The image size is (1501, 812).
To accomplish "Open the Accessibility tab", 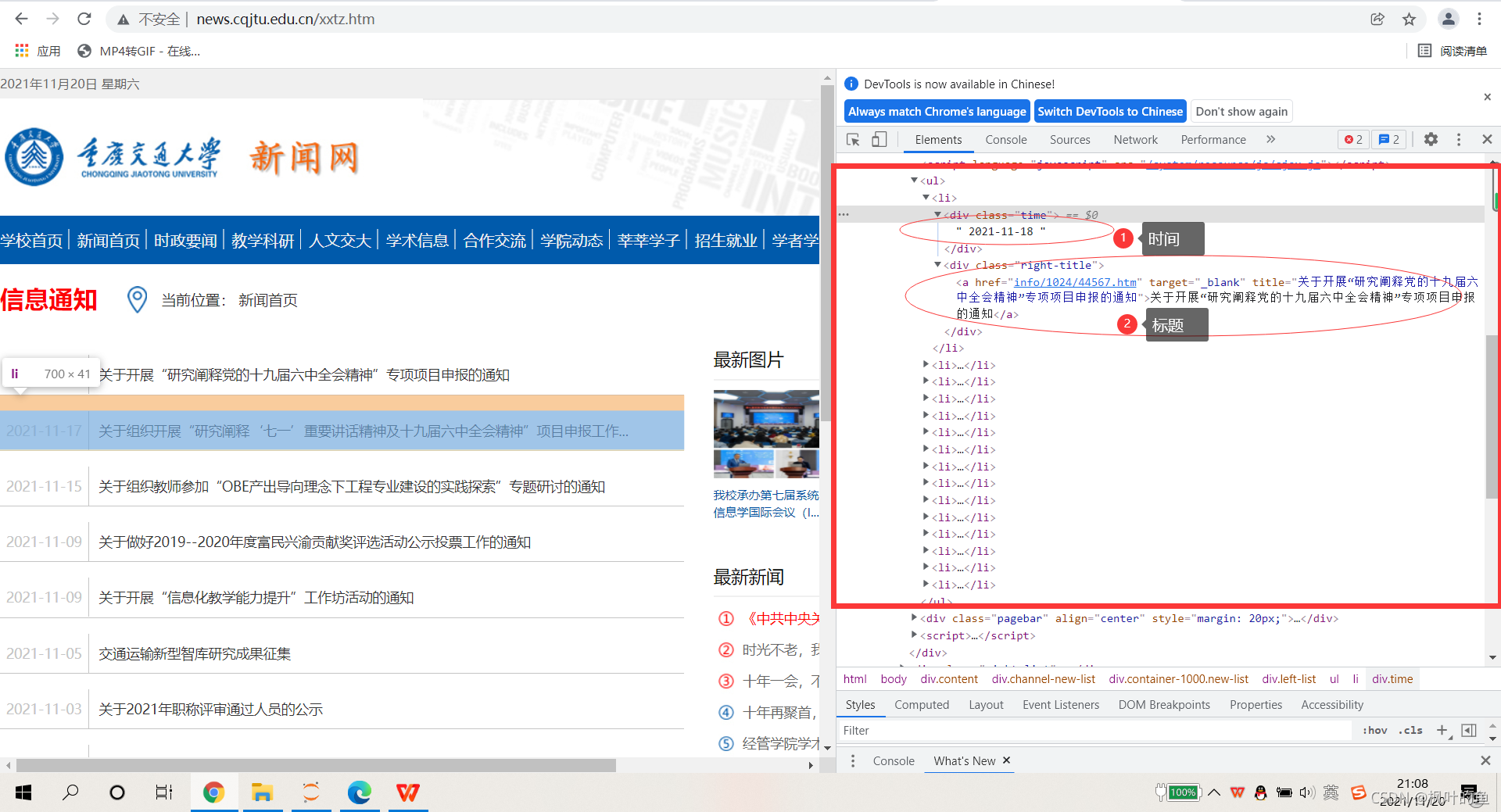I will pos(1331,705).
